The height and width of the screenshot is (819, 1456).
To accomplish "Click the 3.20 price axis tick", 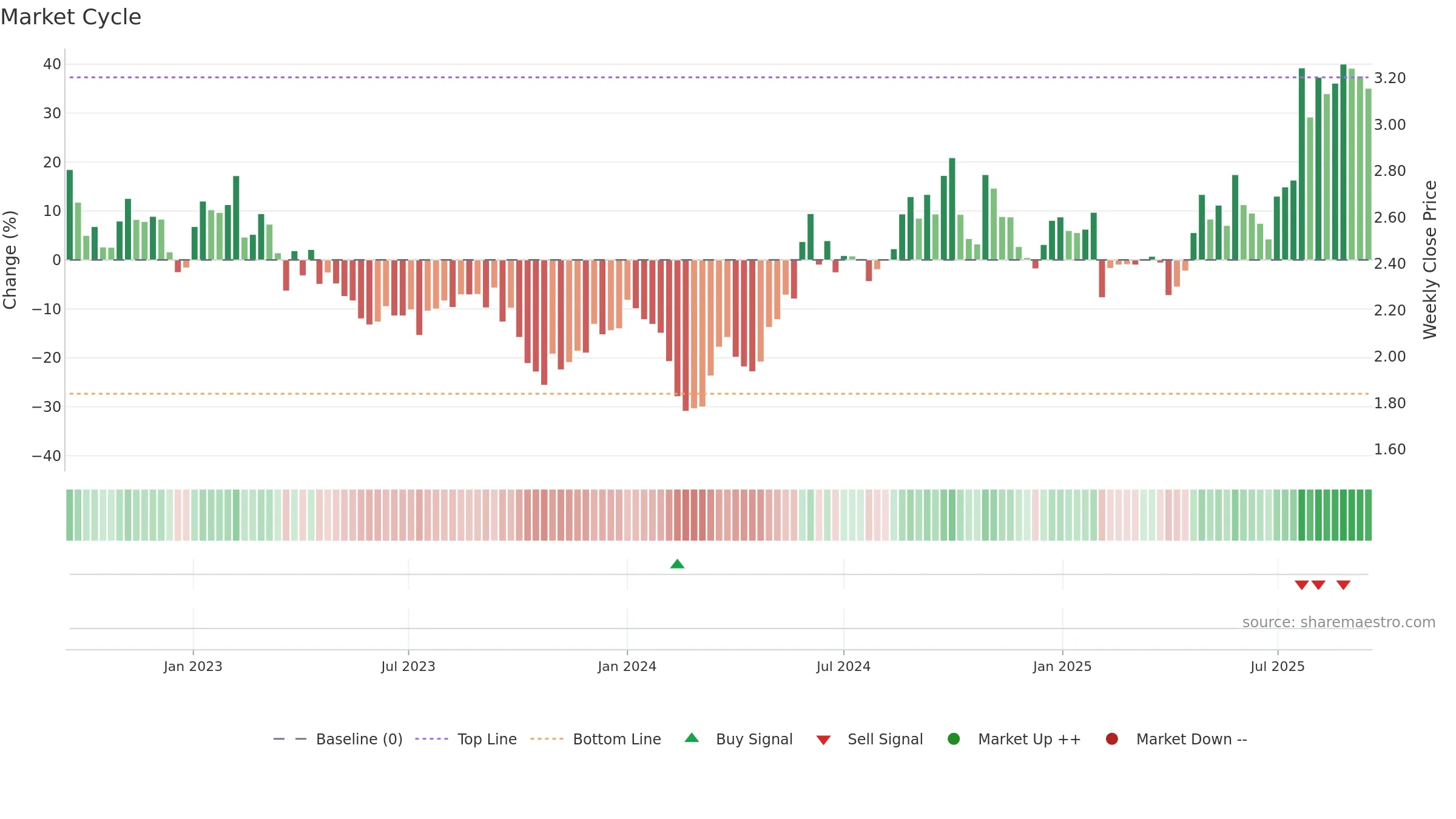I will pos(1390,78).
